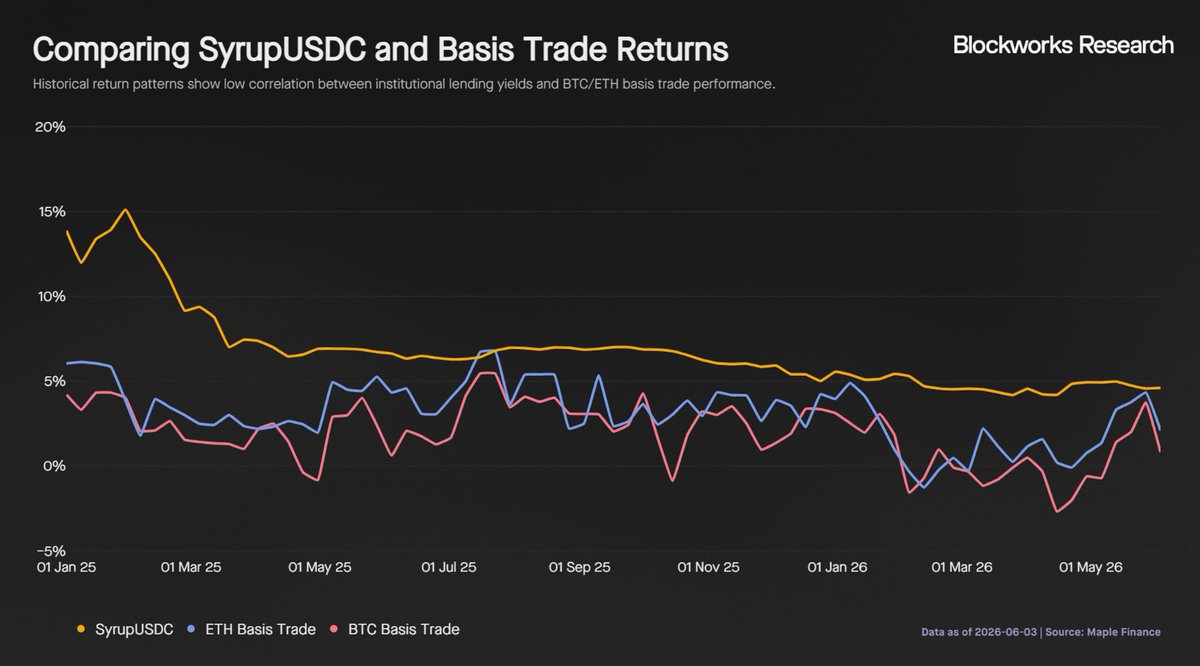
Task: Click the 01 Jan 25 x-axis tick
Action: 66,567
